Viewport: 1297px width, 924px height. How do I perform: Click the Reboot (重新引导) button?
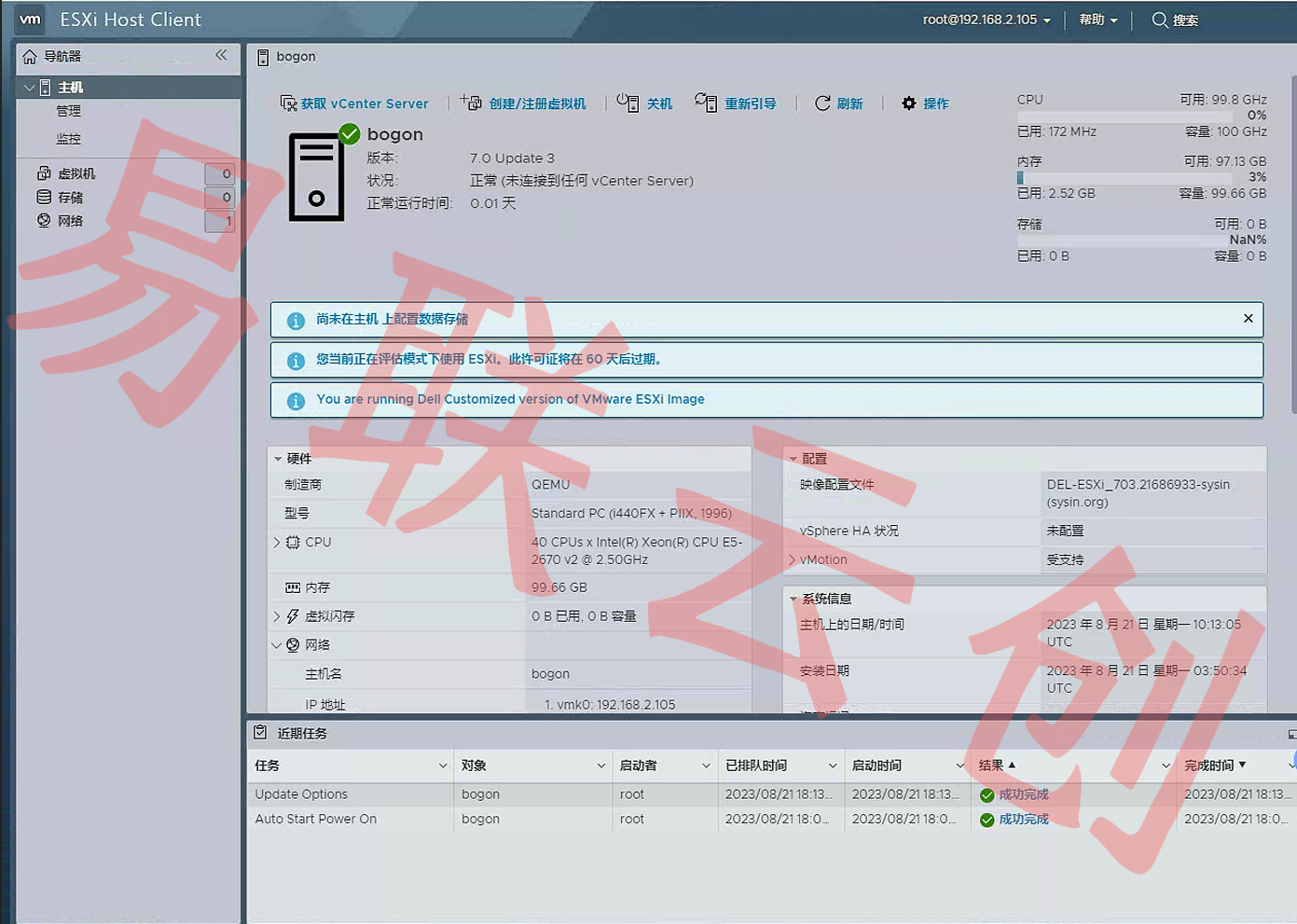click(751, 103)
